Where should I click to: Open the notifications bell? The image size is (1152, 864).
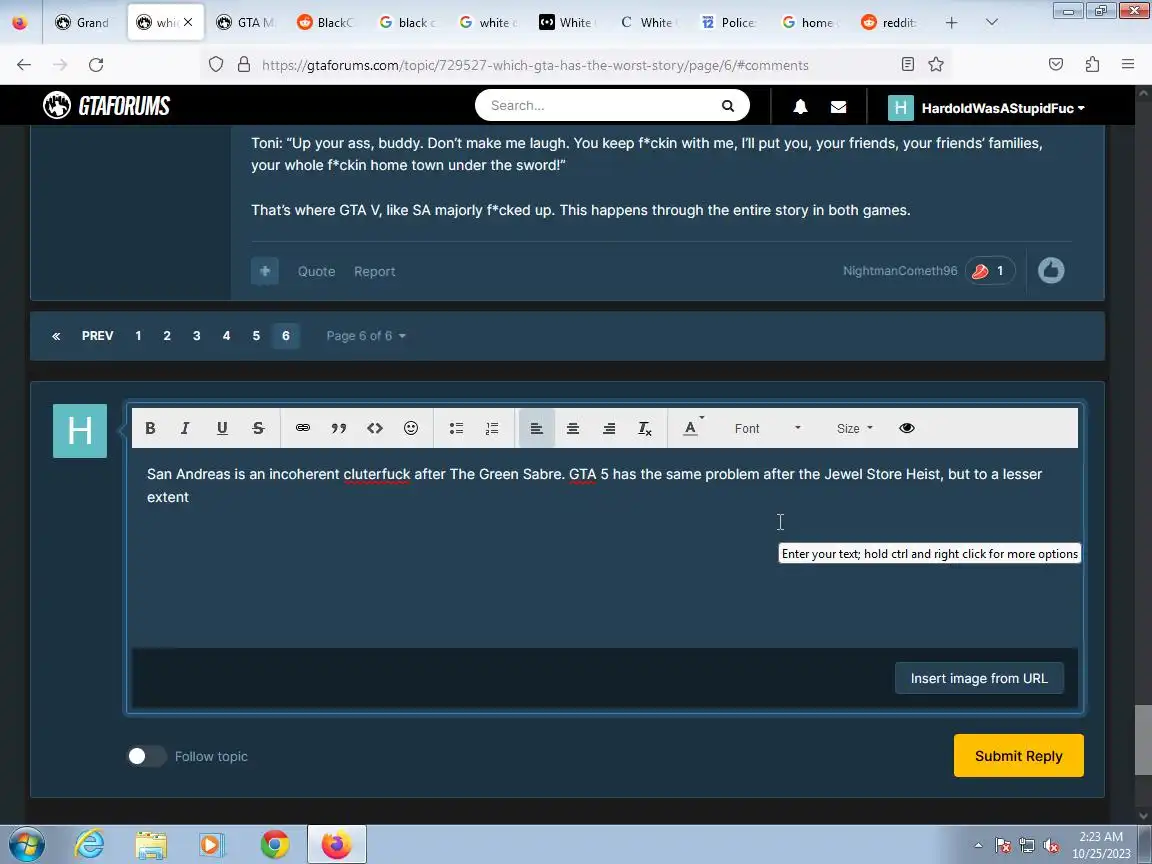tap(800, 107)
